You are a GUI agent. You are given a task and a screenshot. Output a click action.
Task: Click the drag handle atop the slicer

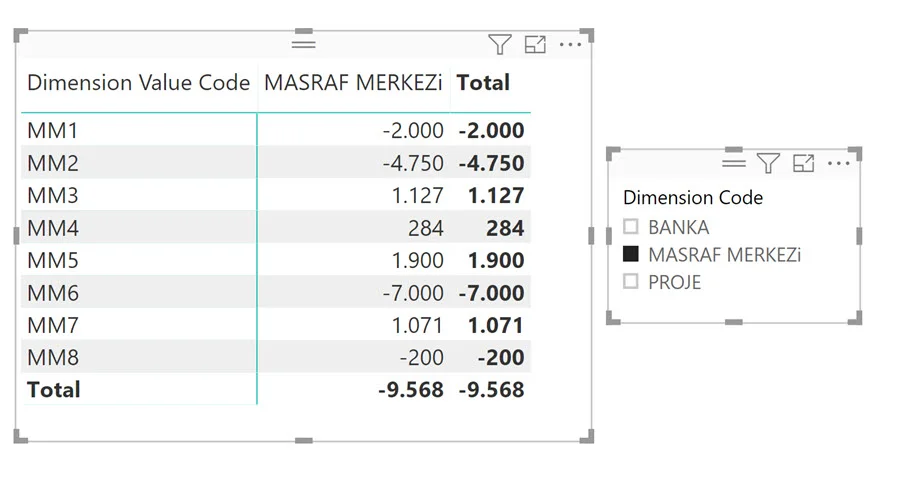pyautogui.click(x=734, y=163)
